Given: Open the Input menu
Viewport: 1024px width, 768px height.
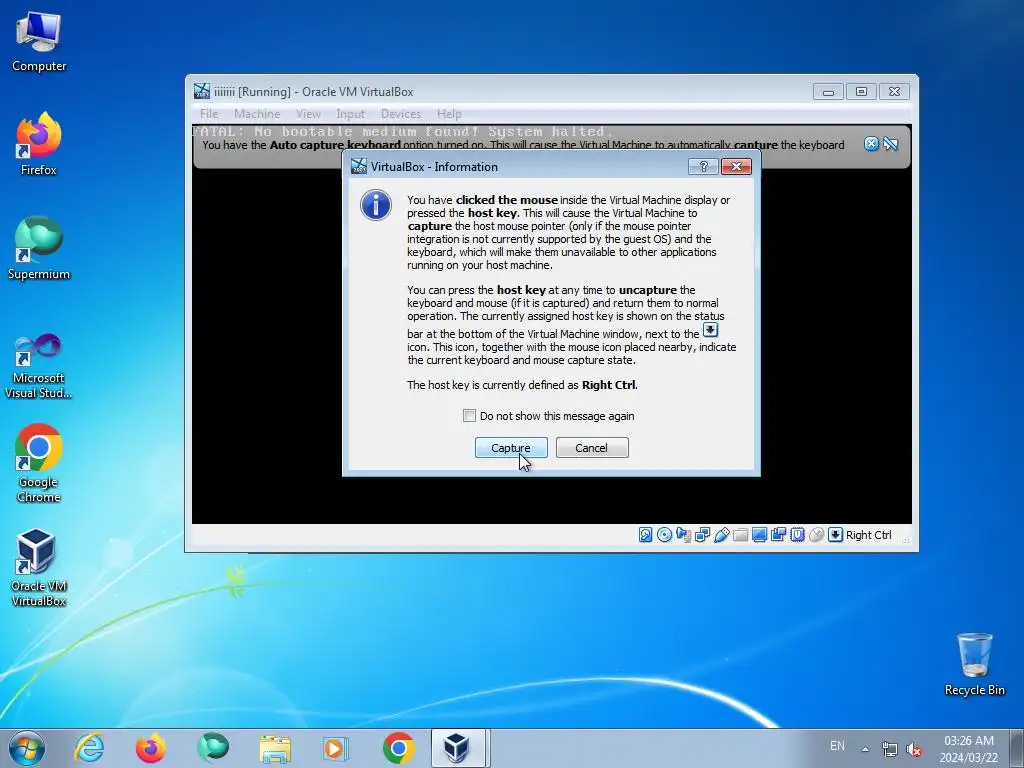Looking at the screenshot, I should click(x=351, y=114).
